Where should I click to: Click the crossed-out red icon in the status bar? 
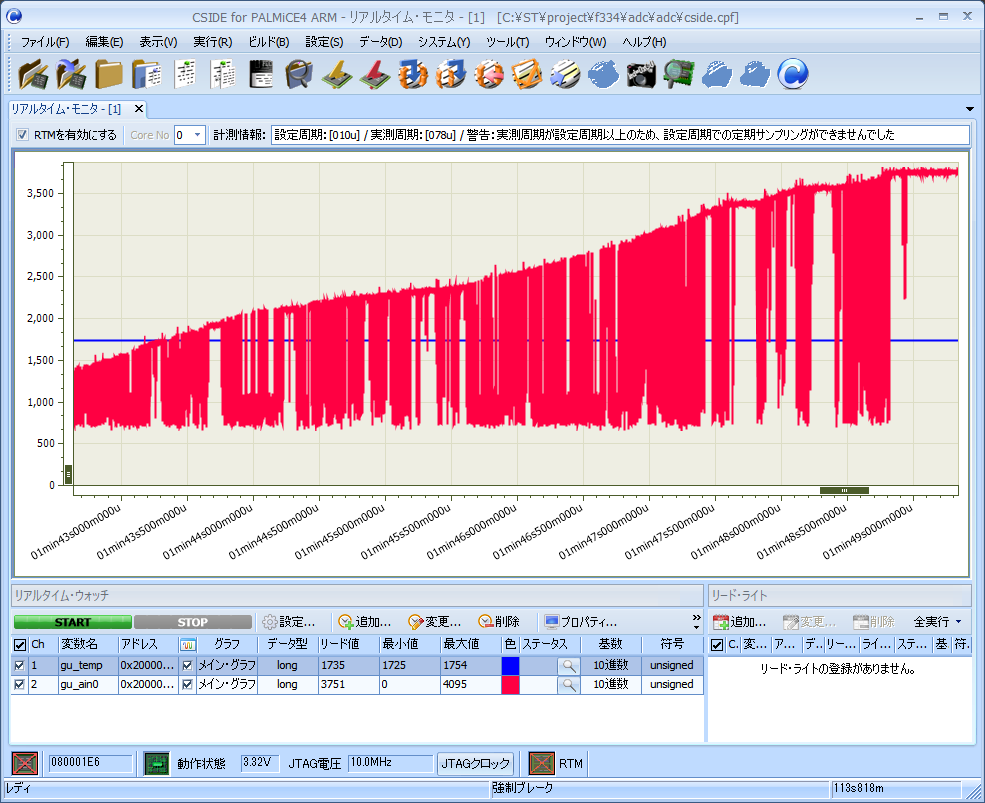pyautogui.click(x=25, y=763)
